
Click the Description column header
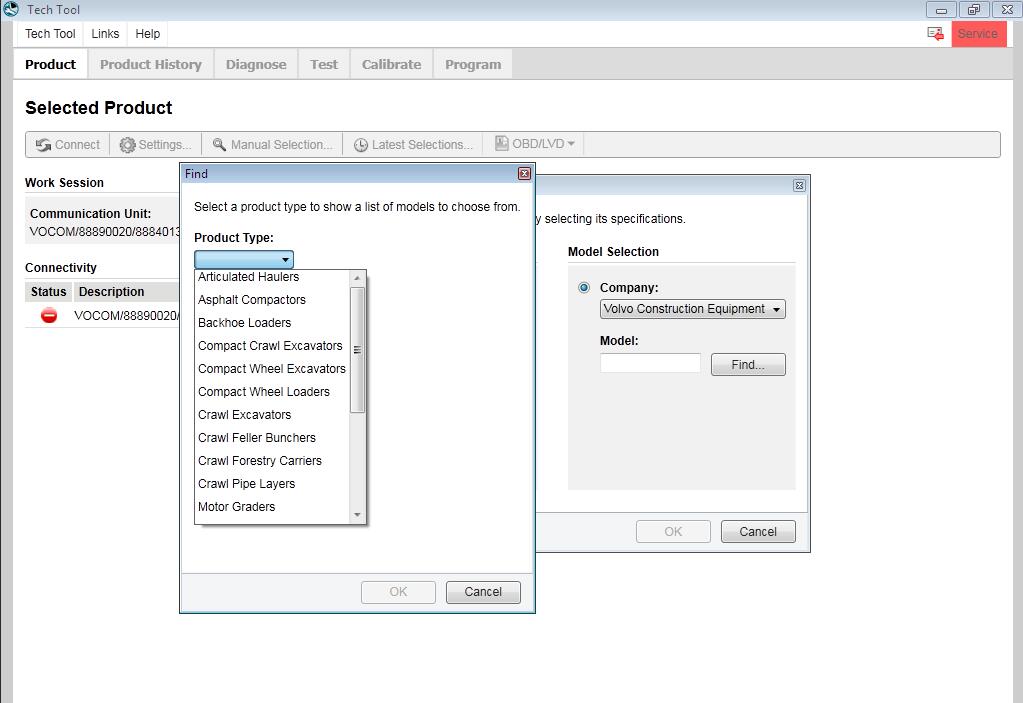(x=125, y=292)
